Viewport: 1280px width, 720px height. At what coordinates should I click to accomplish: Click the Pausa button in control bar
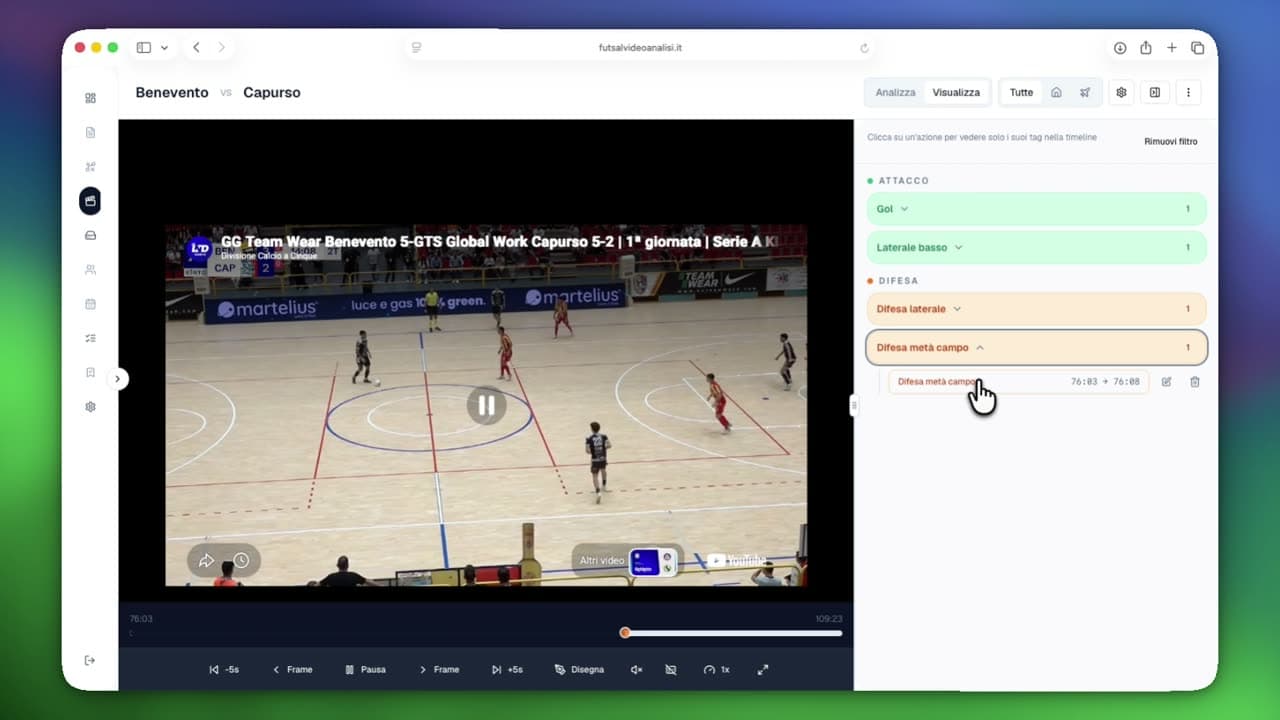point(365,670)
